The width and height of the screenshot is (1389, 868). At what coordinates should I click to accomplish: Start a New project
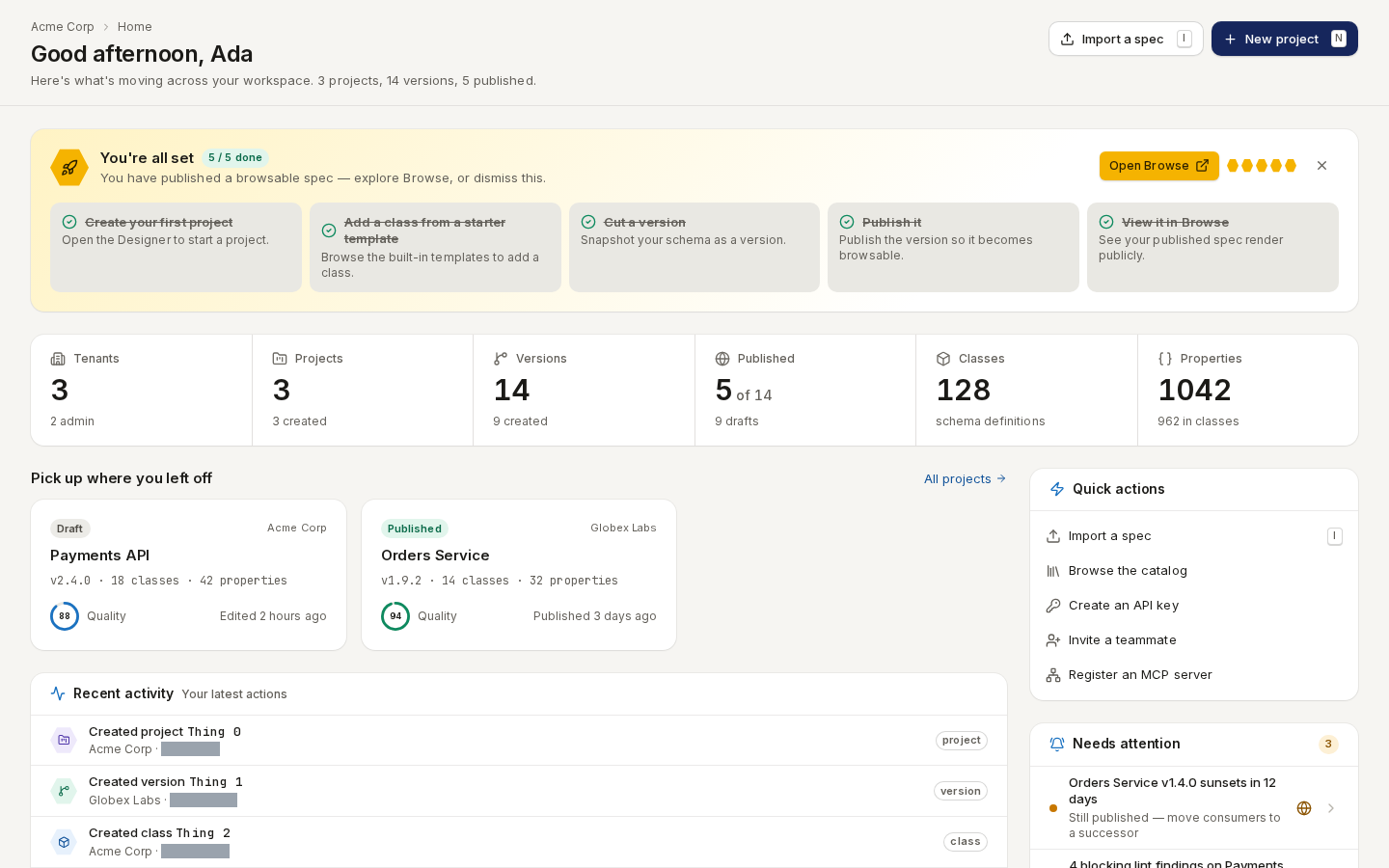(x=1284, y=39)
